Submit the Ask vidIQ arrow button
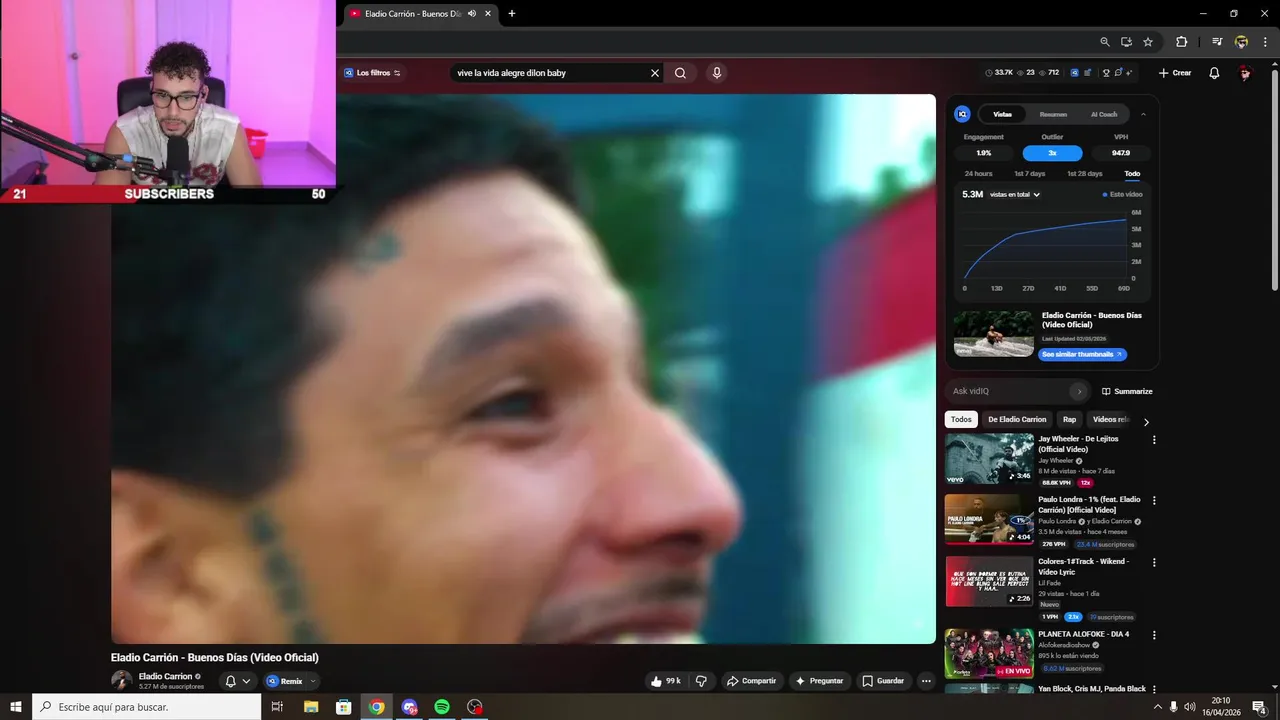 coord(1078,391)
